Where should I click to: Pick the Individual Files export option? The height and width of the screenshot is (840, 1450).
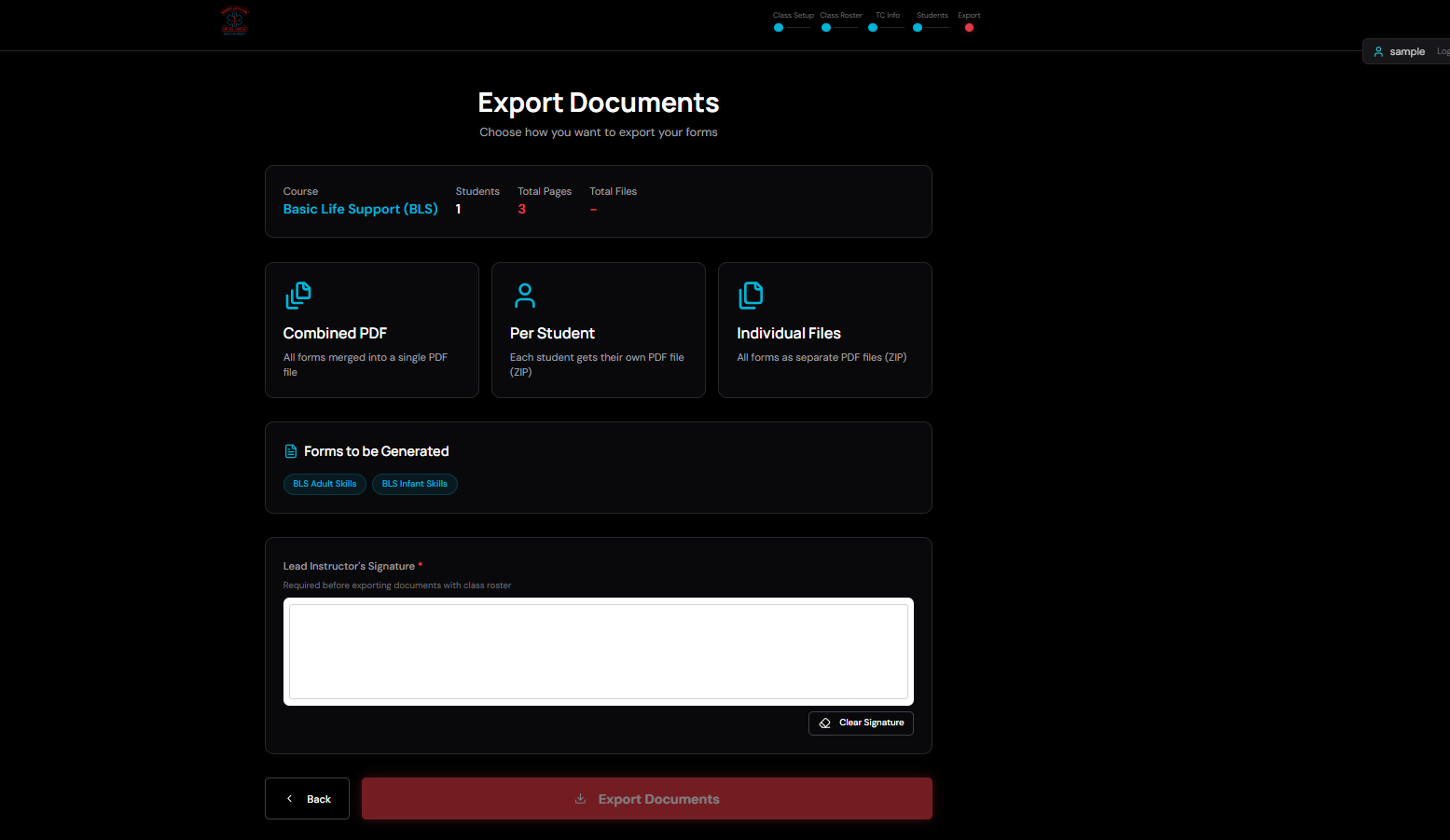(824, 330)
